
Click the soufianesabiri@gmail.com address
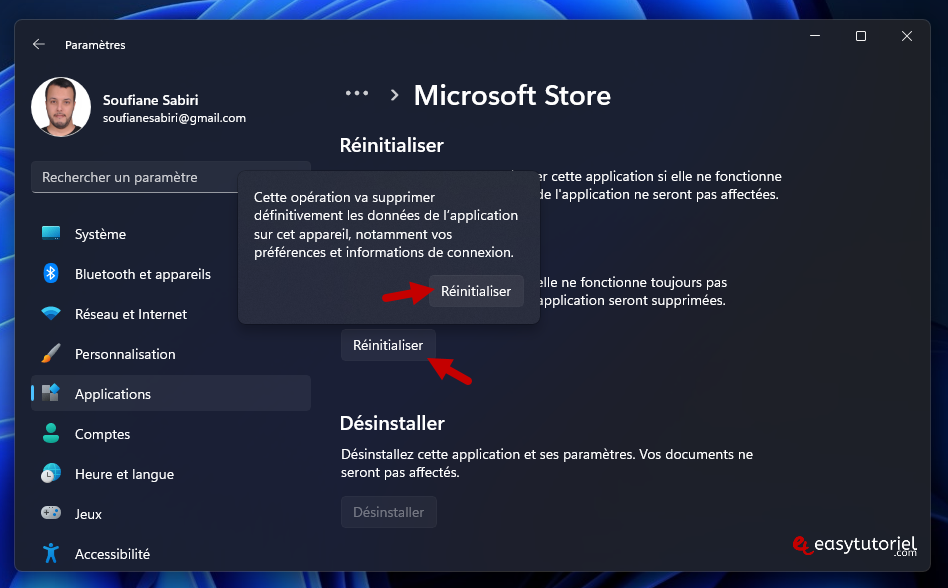pos(174,118)
